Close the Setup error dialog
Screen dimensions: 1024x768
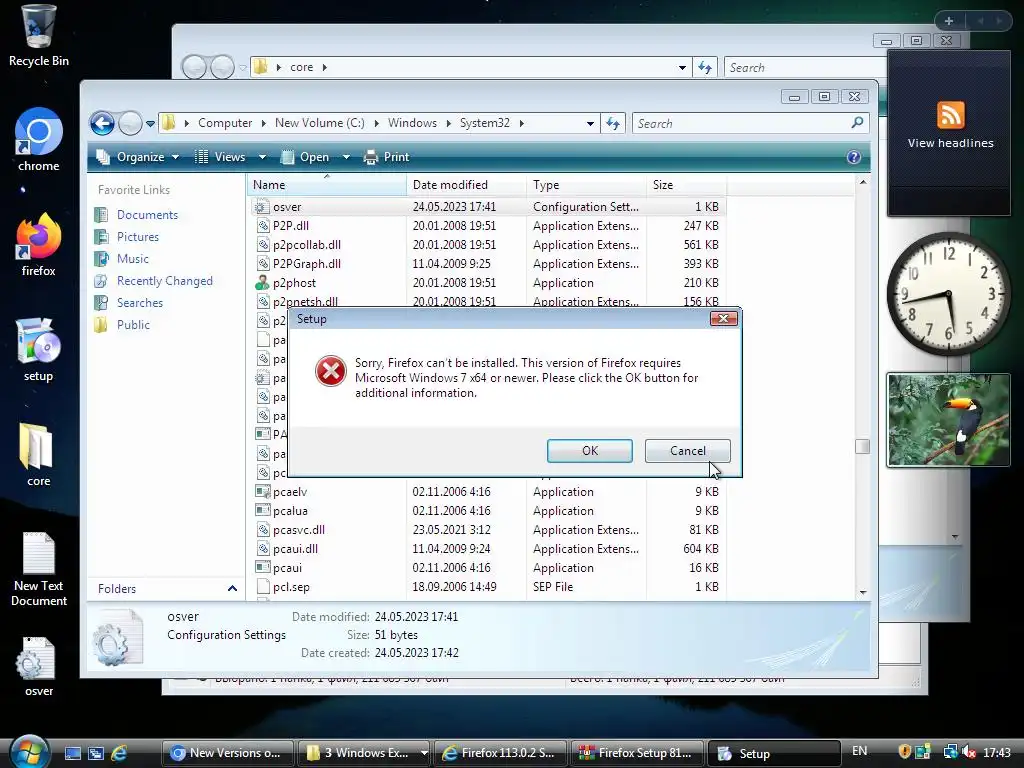[x=724, y=319]
